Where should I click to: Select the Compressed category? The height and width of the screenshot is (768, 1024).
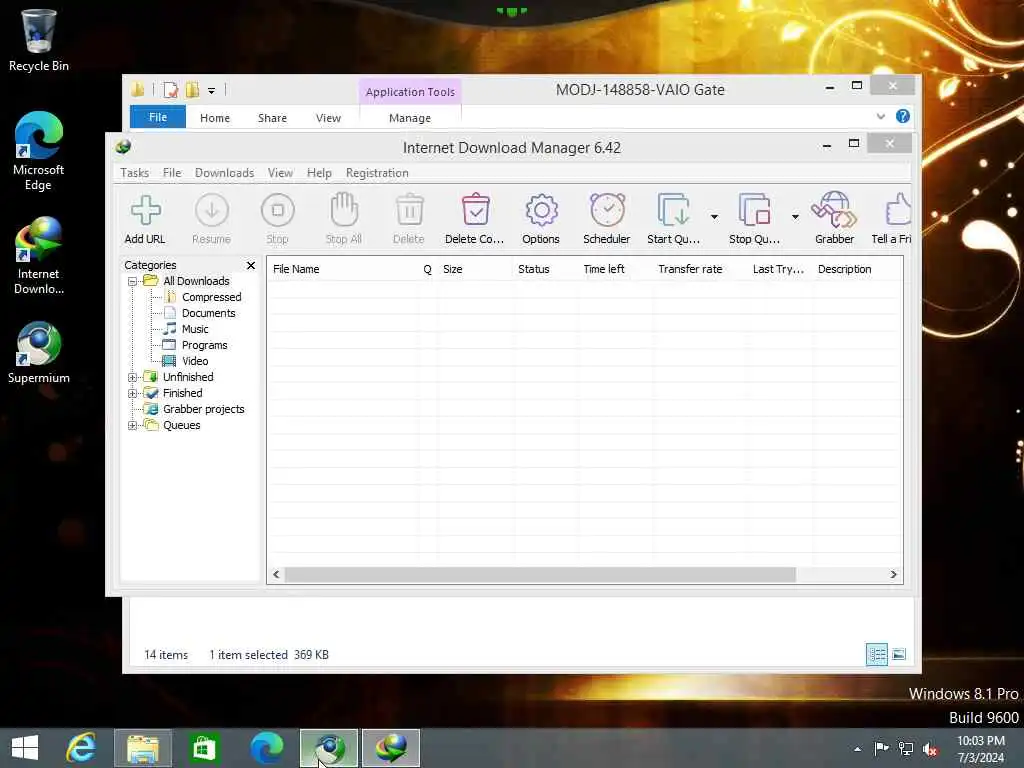[x=212, y=297]
